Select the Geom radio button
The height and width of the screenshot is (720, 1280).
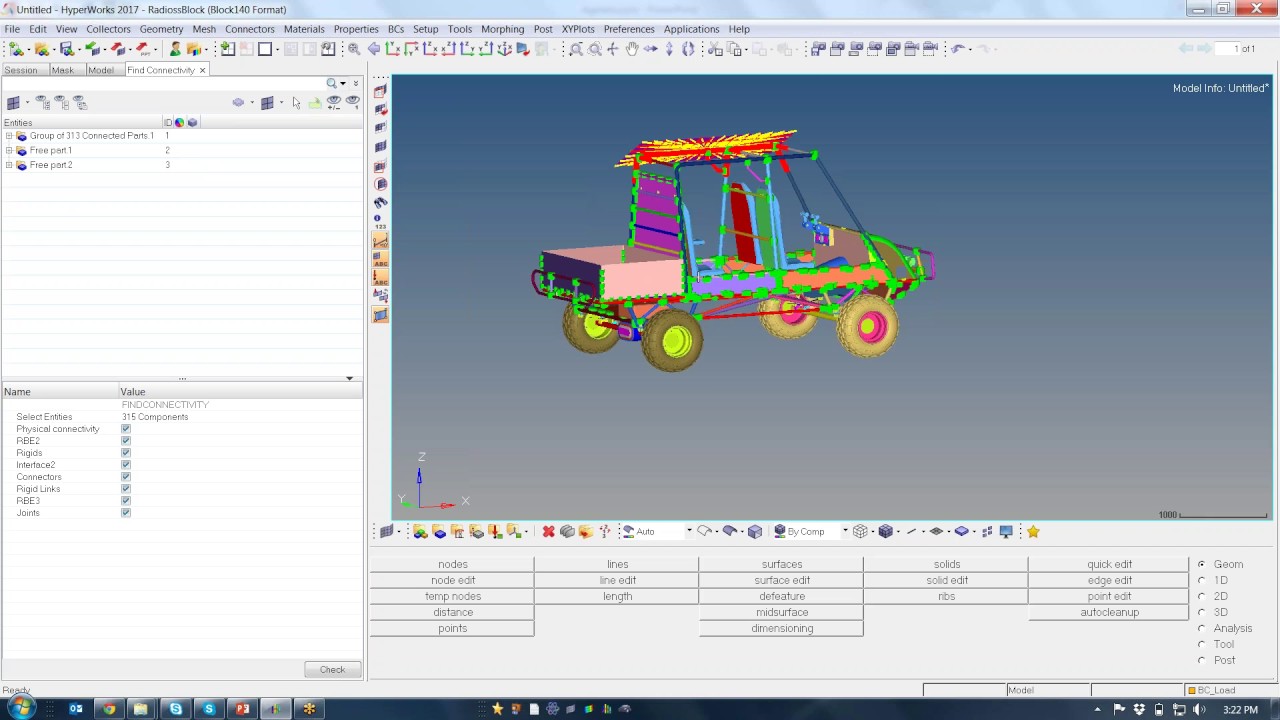(x=1202, y=564)
